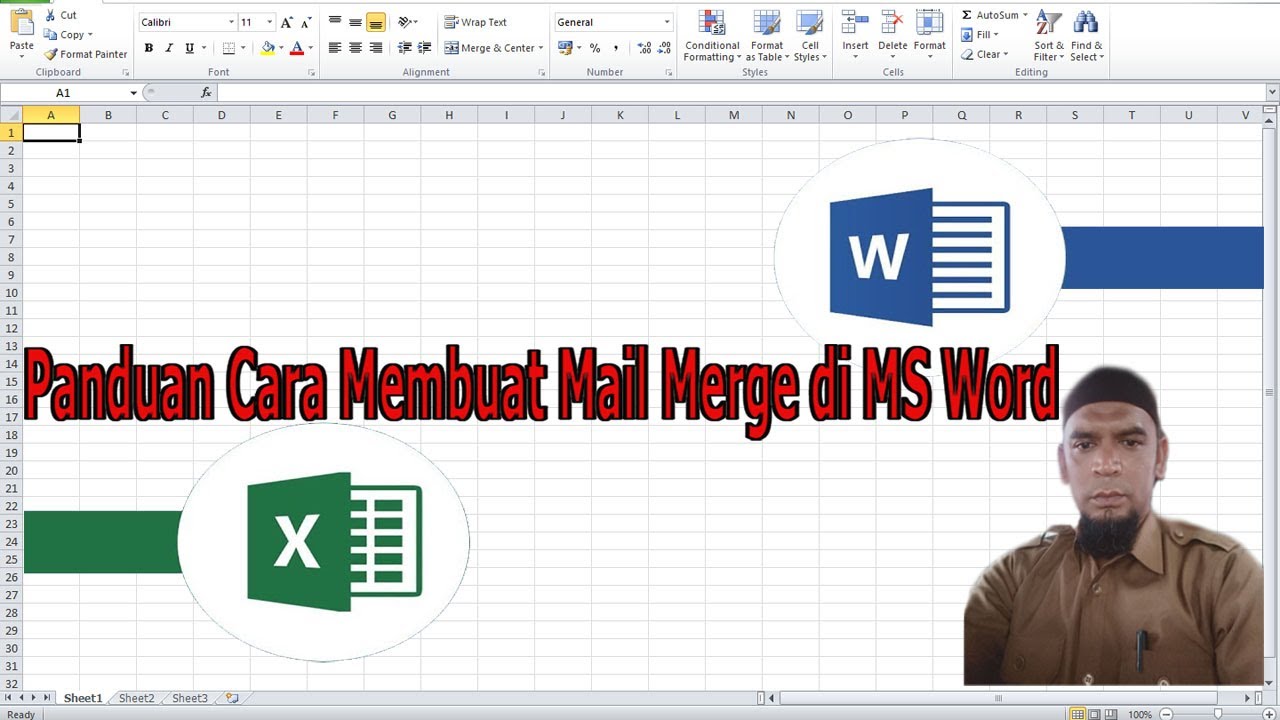Open underline style dropdown arrow
This screenshot has height=720, width=1280.
coord(204,48)
